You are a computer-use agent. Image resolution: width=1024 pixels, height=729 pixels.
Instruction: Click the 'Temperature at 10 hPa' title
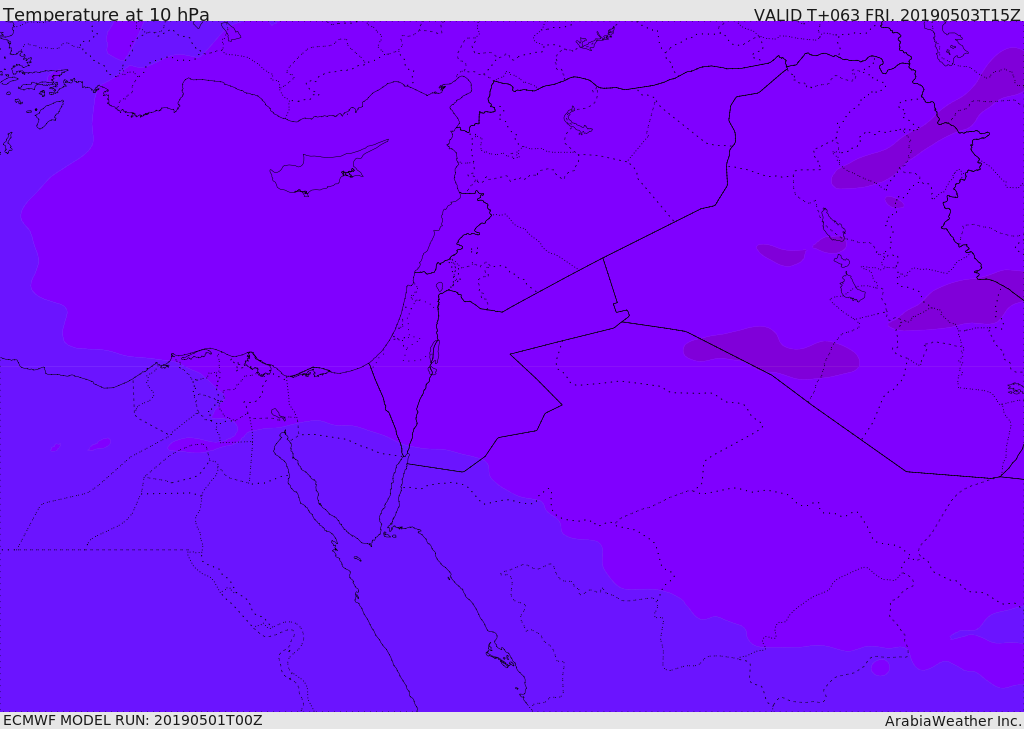coord(106,15)
